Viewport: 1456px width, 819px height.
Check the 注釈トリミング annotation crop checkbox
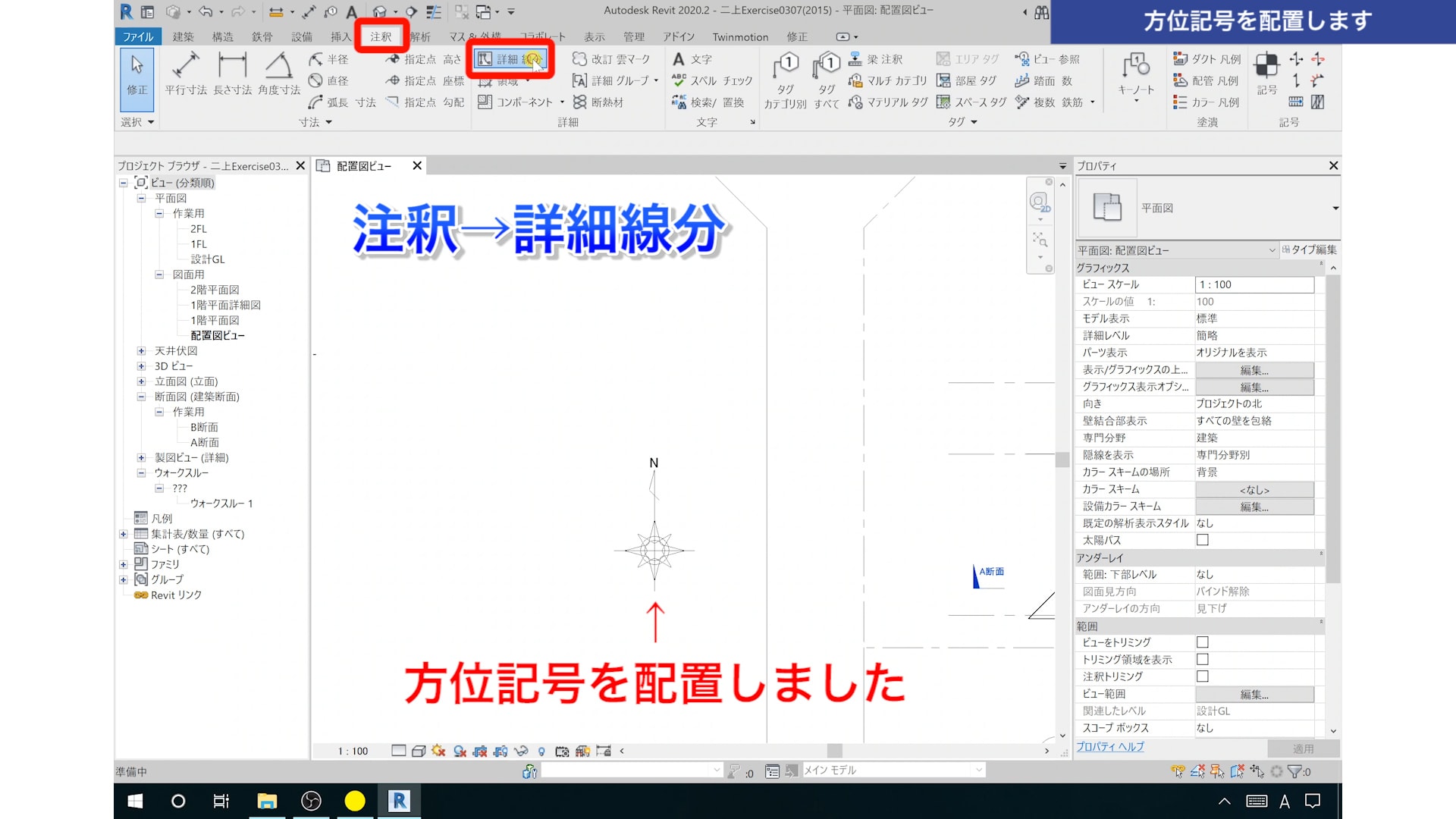click(1202, 676)
